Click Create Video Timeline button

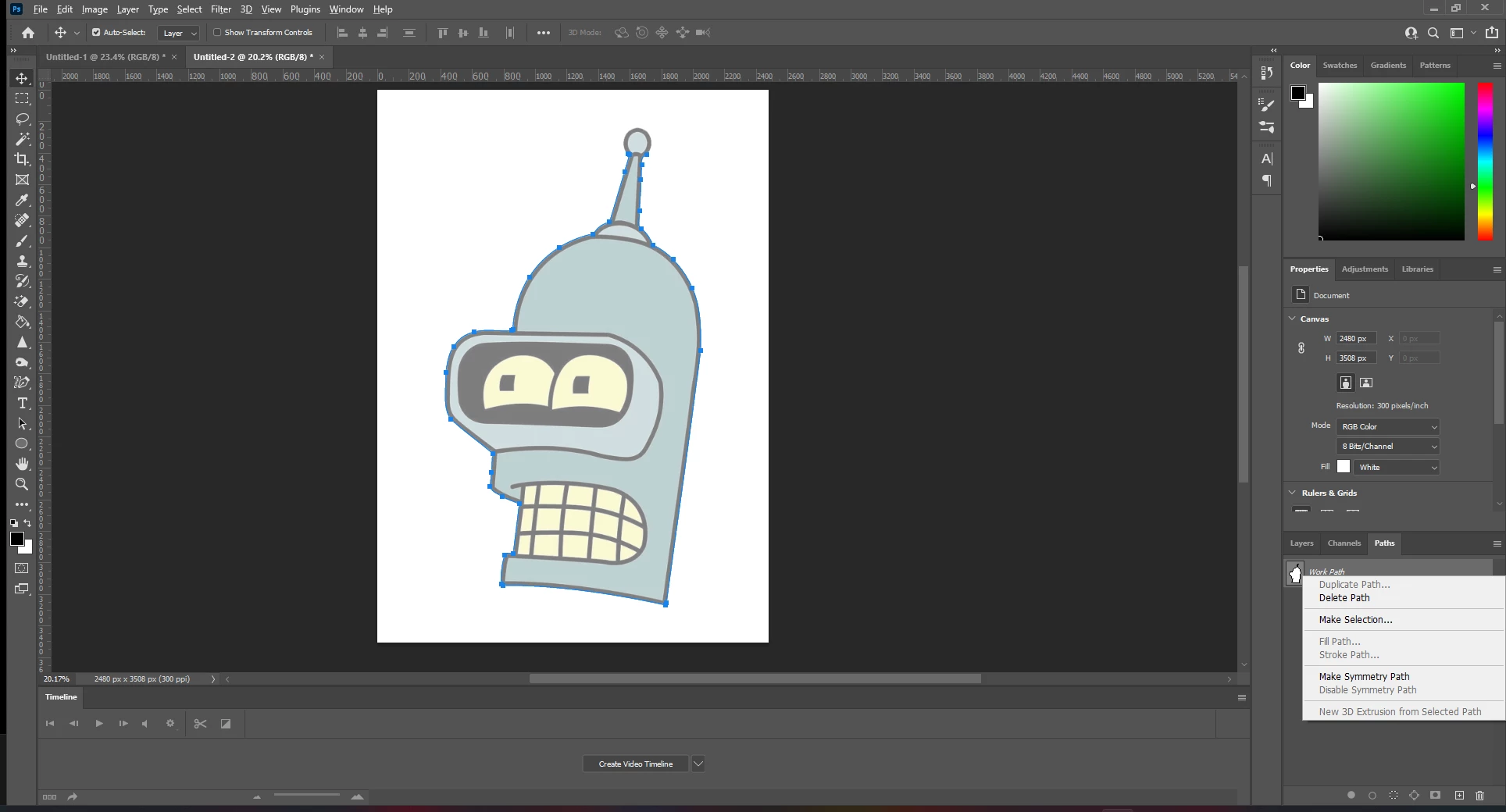coord(636,764)
